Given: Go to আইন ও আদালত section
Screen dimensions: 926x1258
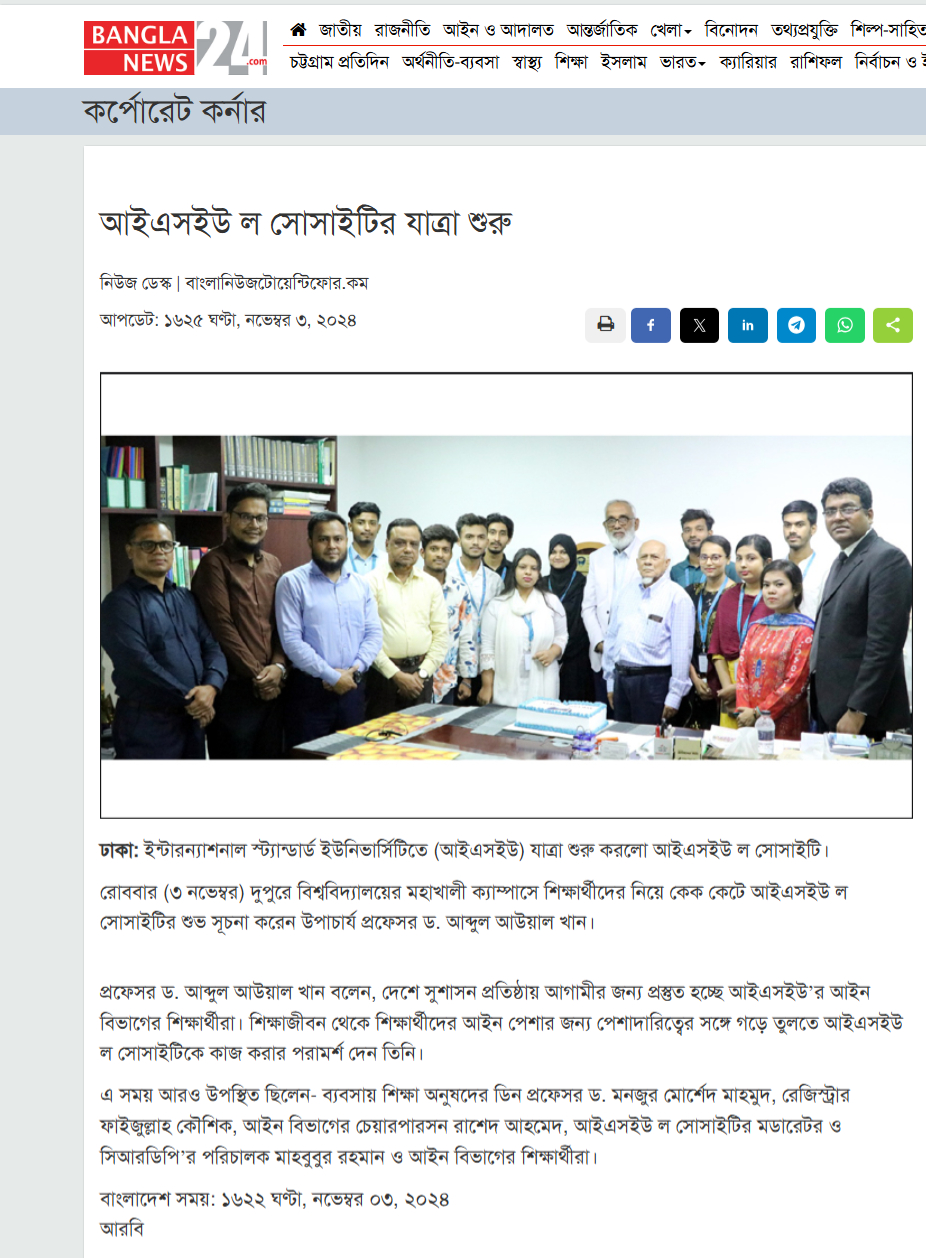Looking at the screenshot, I should 498,30.
